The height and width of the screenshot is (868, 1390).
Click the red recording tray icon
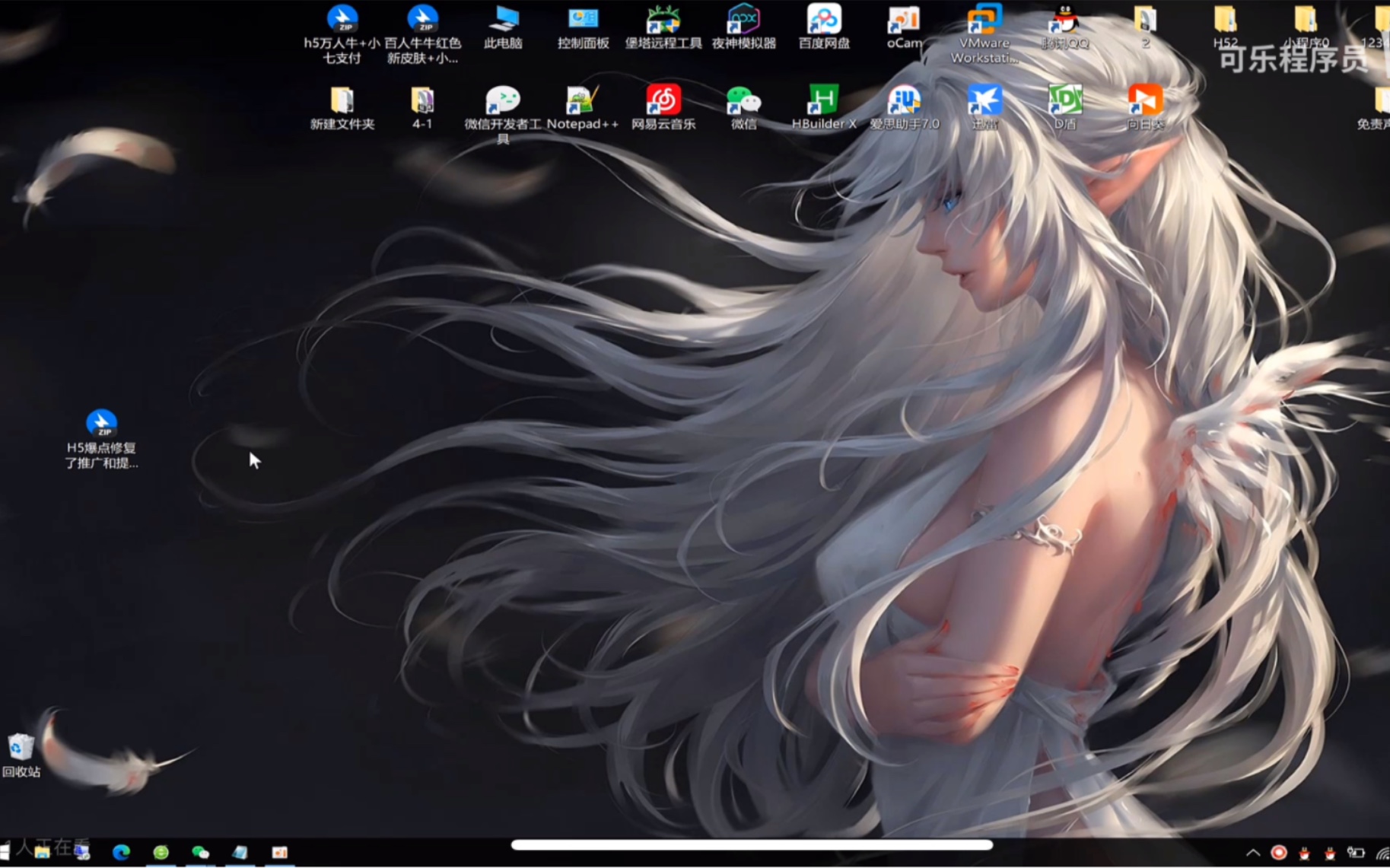coord(1279,853)
